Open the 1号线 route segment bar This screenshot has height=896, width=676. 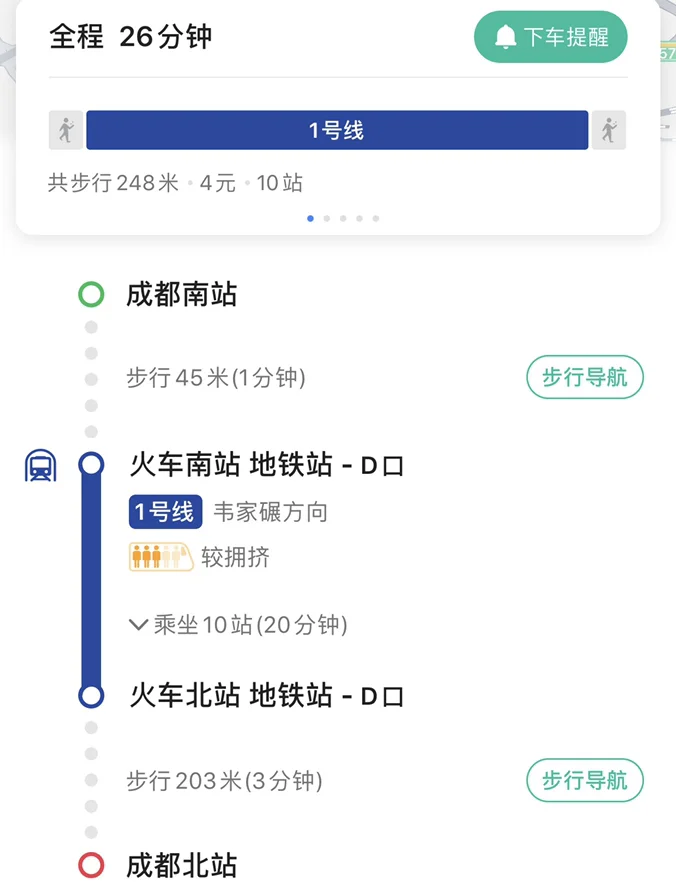(x=338, y=129)
